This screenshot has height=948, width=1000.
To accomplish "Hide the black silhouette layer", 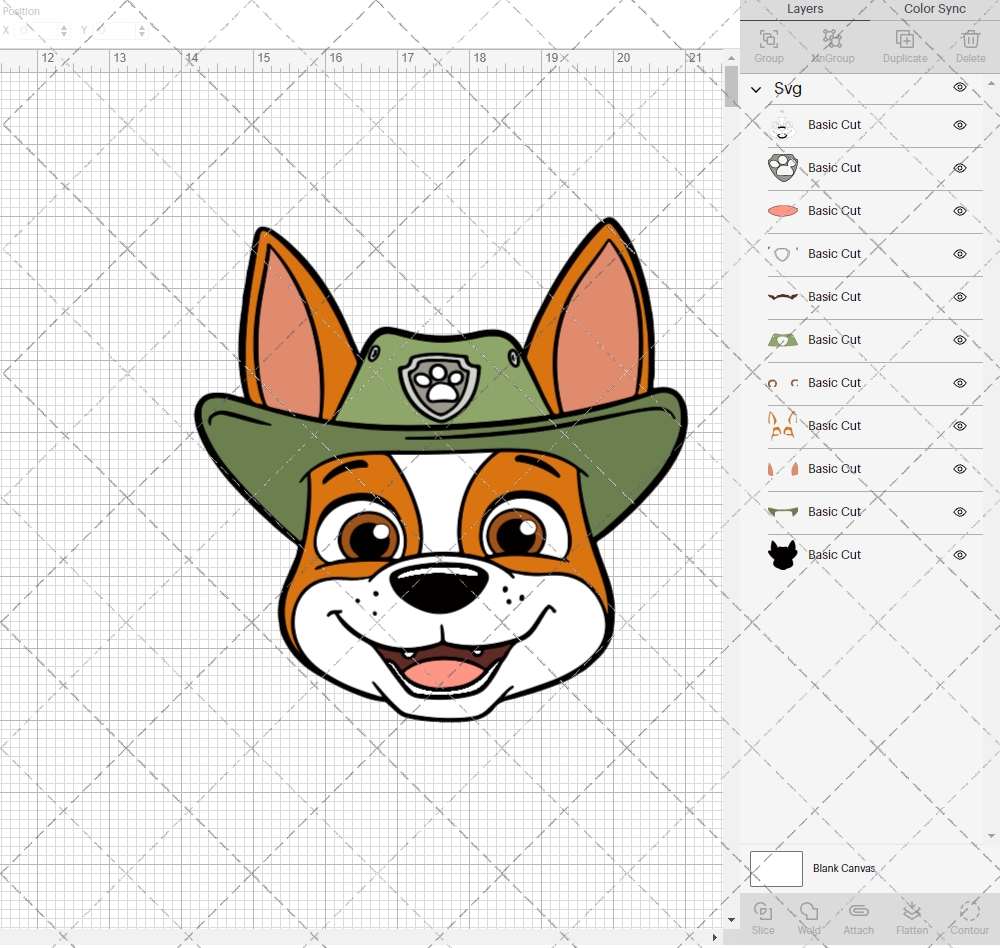I will [x=960, y=555].
